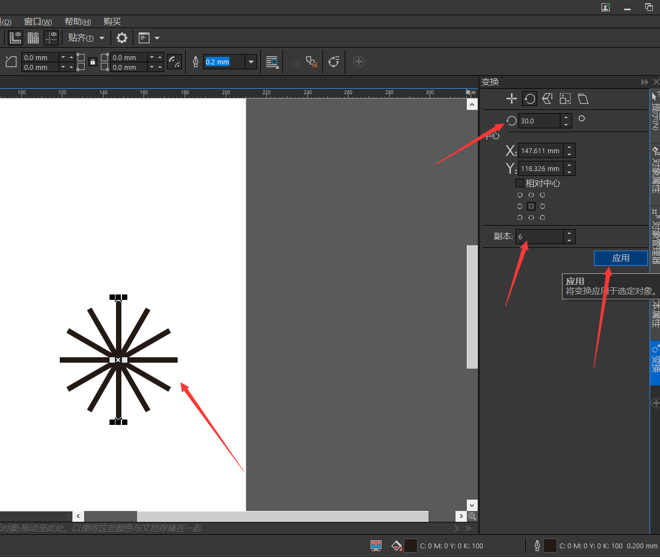This screenshot has height=559, width=660.
Task: Click the wrap text icon
Action: point(272,62)
